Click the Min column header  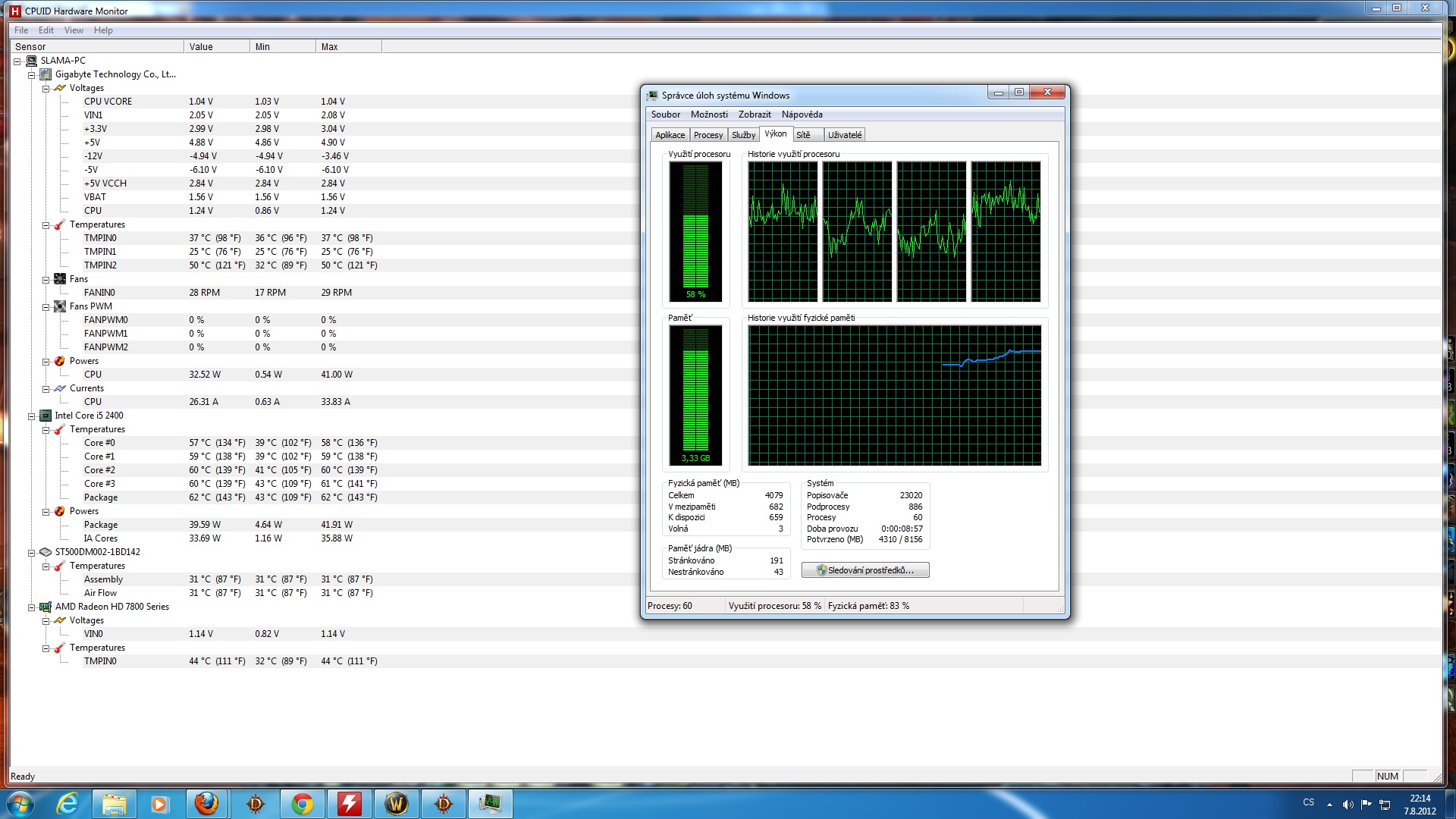tap(283, 46)
